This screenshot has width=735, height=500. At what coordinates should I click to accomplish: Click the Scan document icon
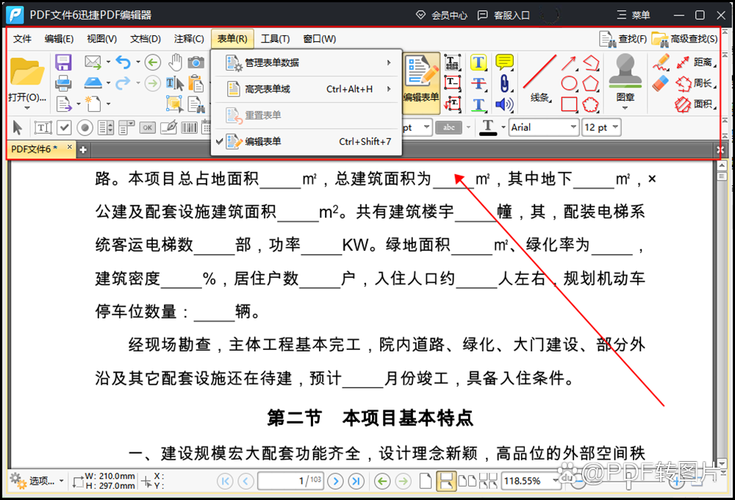pyautogui.click(x=93, y=83)
